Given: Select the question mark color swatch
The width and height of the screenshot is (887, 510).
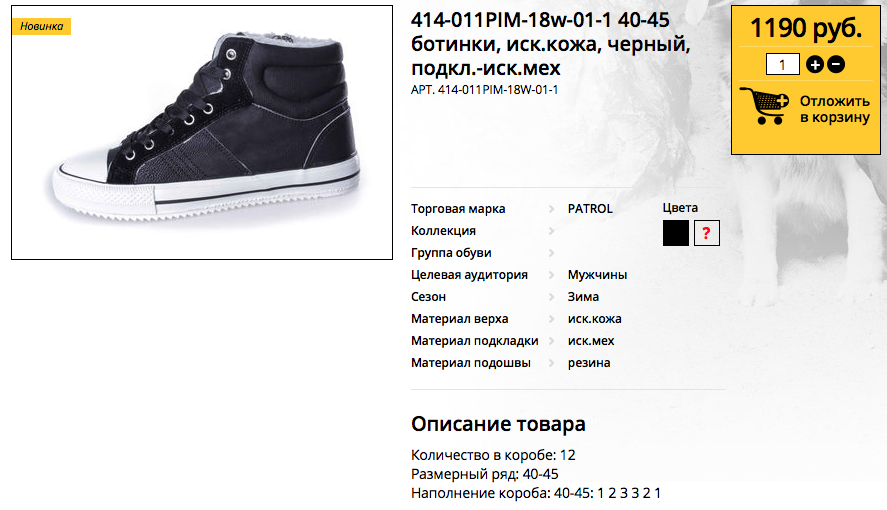Looking at the screenshot, I should [x=707, y=233].
